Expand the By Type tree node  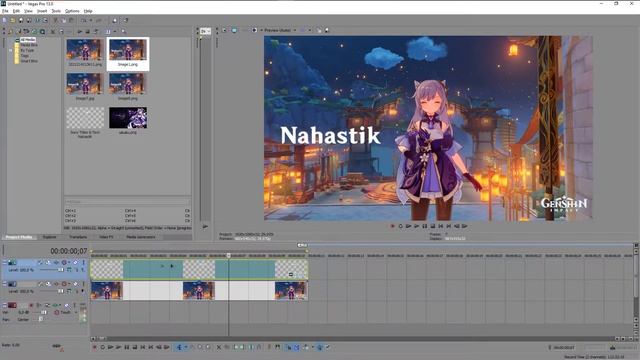11,50
